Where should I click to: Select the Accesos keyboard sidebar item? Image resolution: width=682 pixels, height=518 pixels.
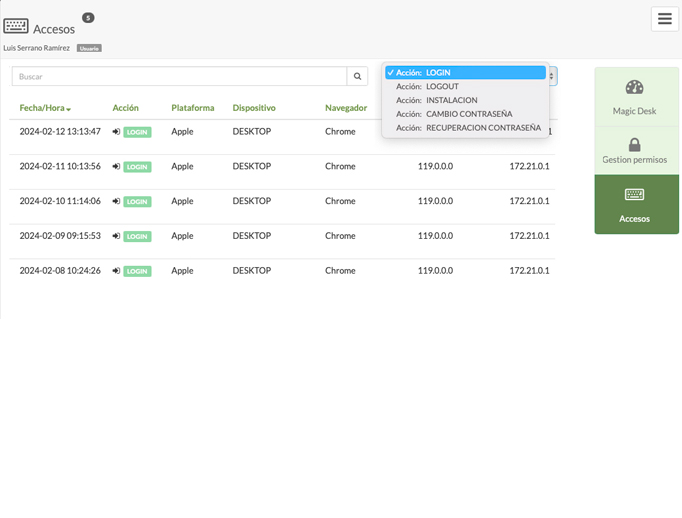coord(636,204)
